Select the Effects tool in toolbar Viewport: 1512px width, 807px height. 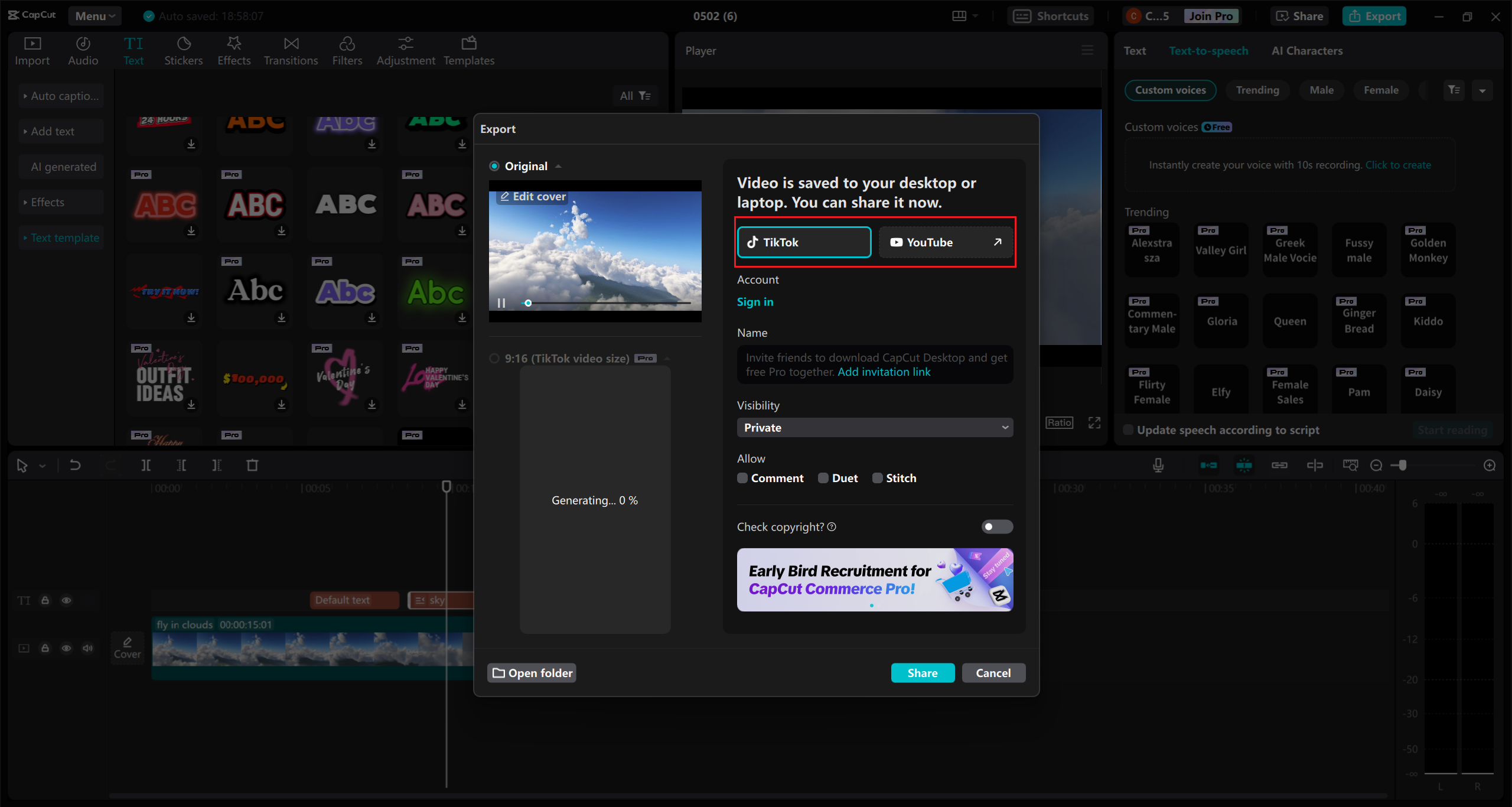(x=234, y=50)
